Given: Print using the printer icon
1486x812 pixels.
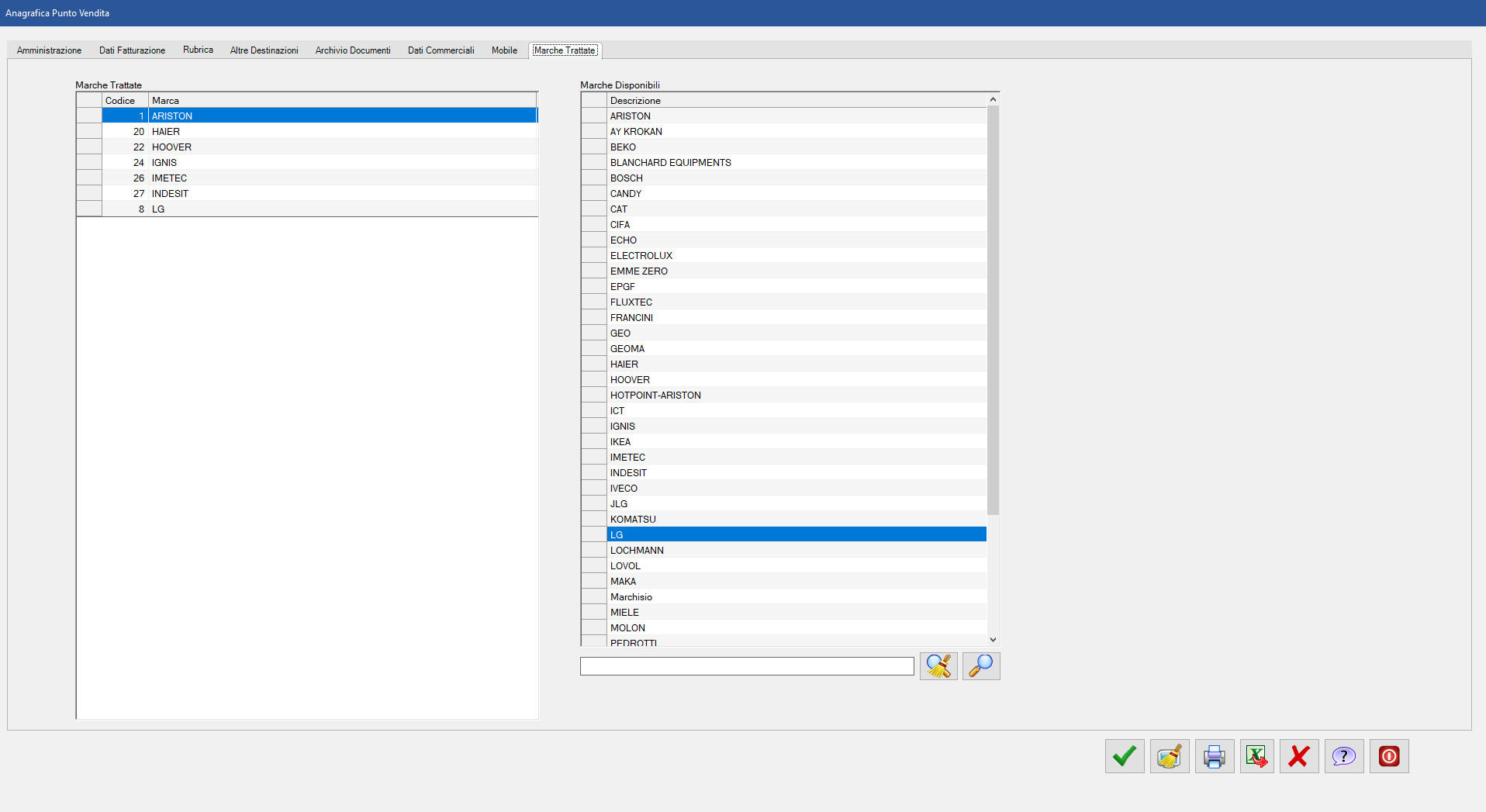Looking at the screenshot, I should (x=1214, y=756).
